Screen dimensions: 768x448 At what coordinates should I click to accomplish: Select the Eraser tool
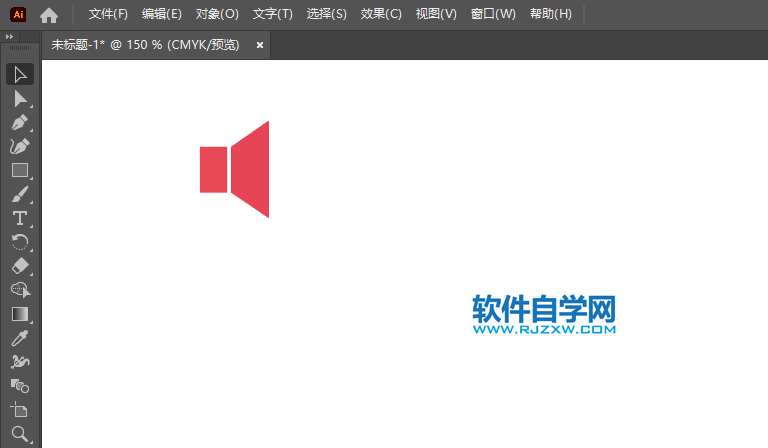(20, 266)
